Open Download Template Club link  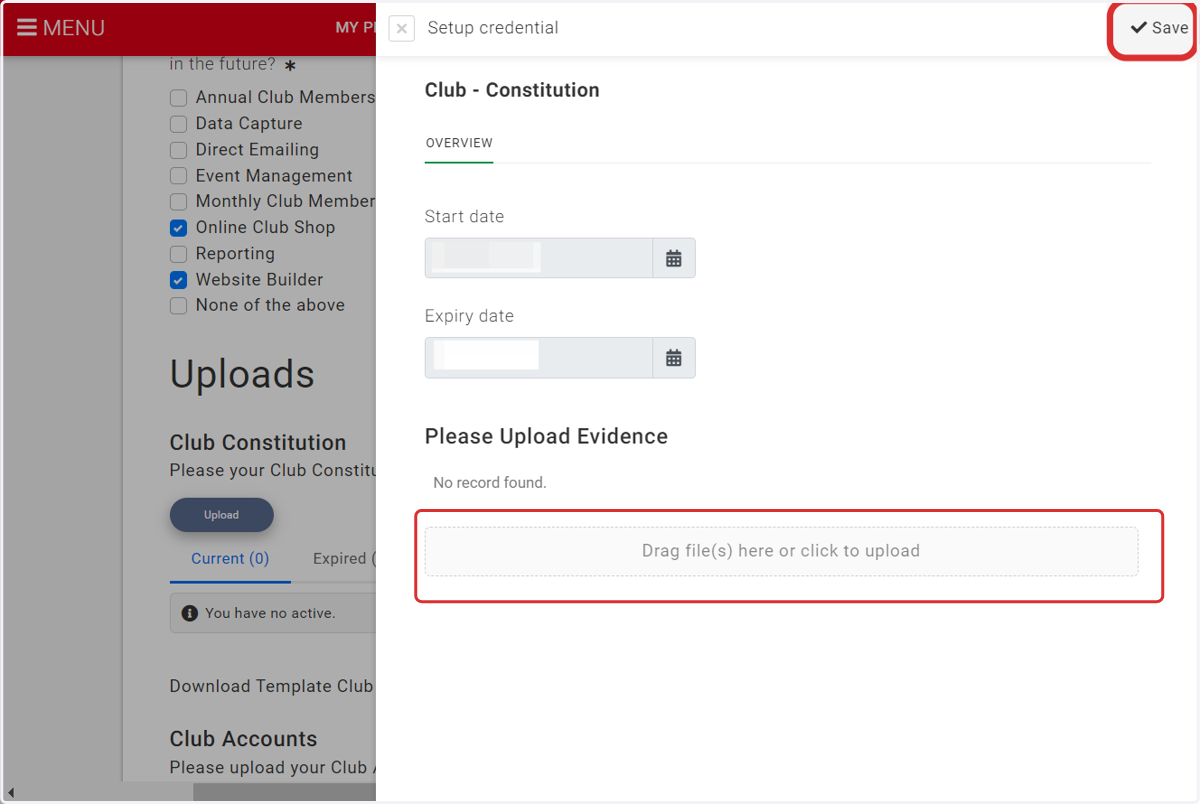click(x=272, y=686)
